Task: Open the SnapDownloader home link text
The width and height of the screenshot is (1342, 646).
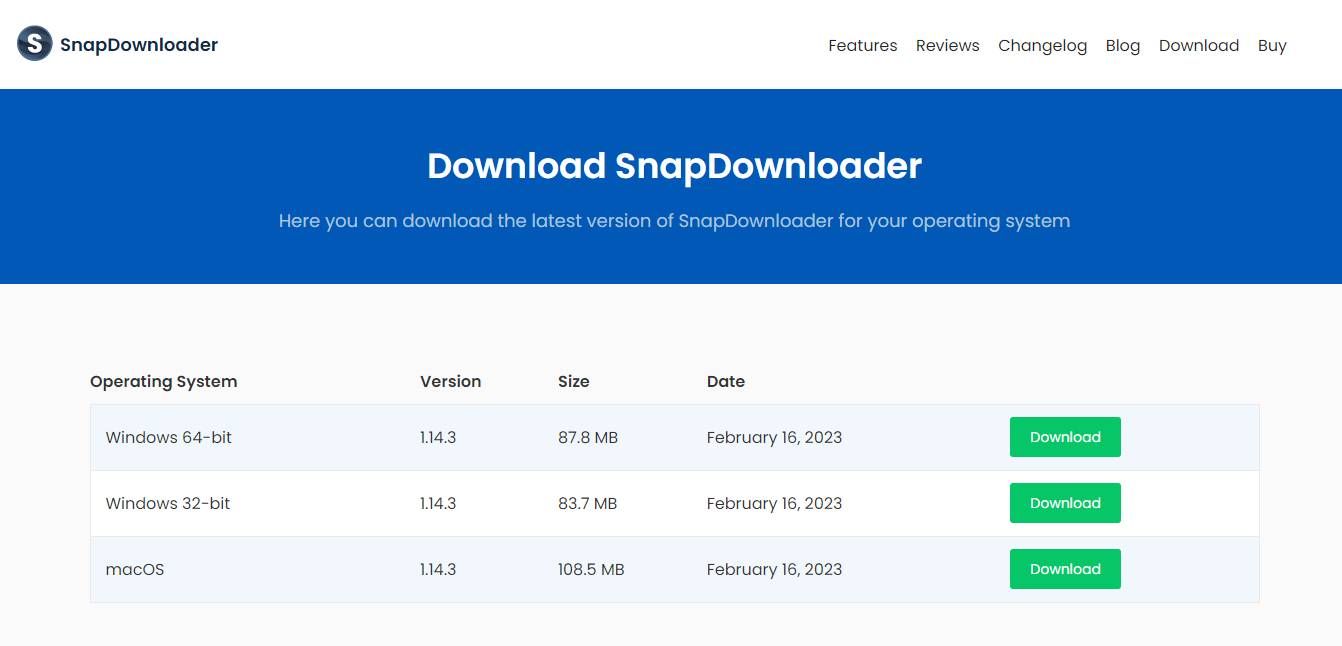Action: pos(139,44)
